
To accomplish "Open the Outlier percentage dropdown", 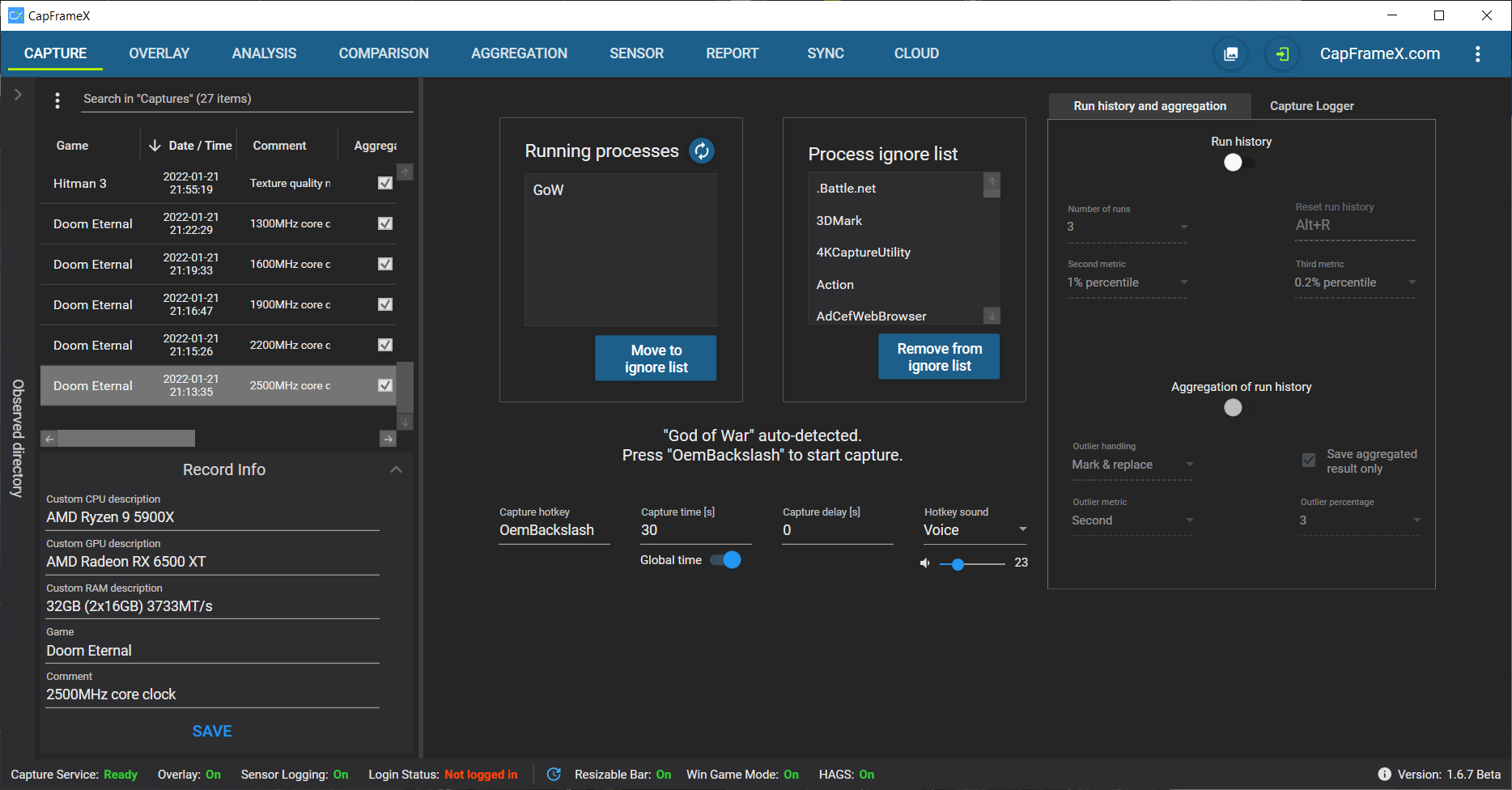I will [1360, 520].
